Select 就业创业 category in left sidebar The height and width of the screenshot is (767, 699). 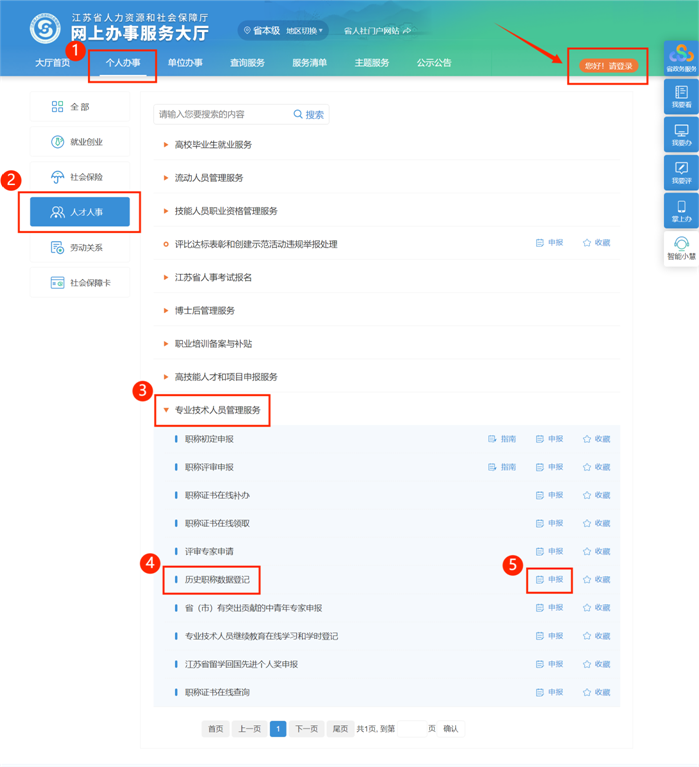click(80, 142)
